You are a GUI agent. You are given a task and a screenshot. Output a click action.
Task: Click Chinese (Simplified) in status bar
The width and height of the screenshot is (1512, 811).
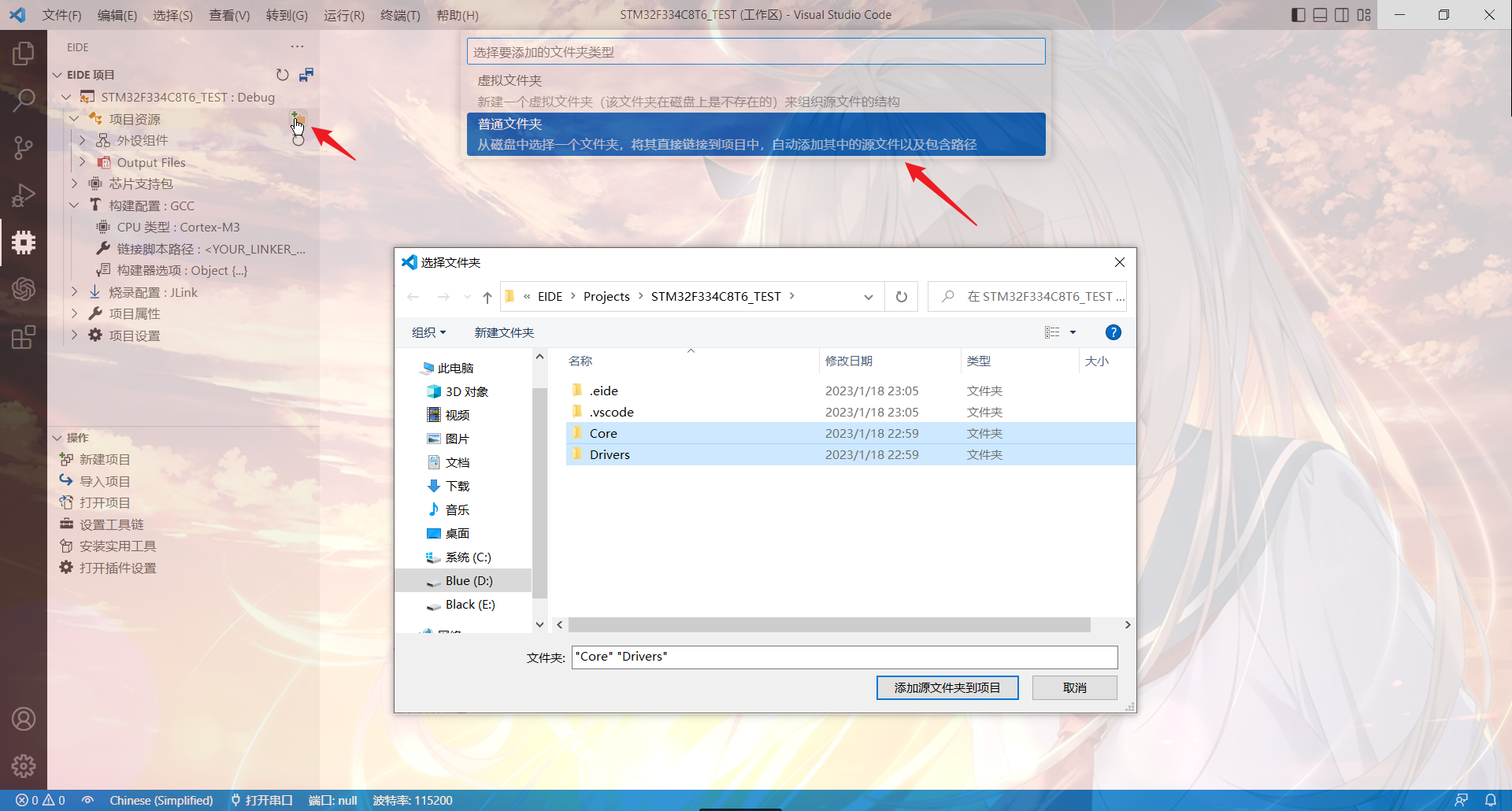click(x=161, y=800)
